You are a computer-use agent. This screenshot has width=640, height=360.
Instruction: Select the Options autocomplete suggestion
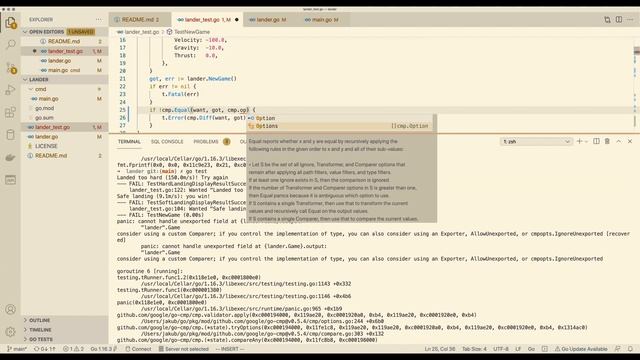[x=340, y=126]
